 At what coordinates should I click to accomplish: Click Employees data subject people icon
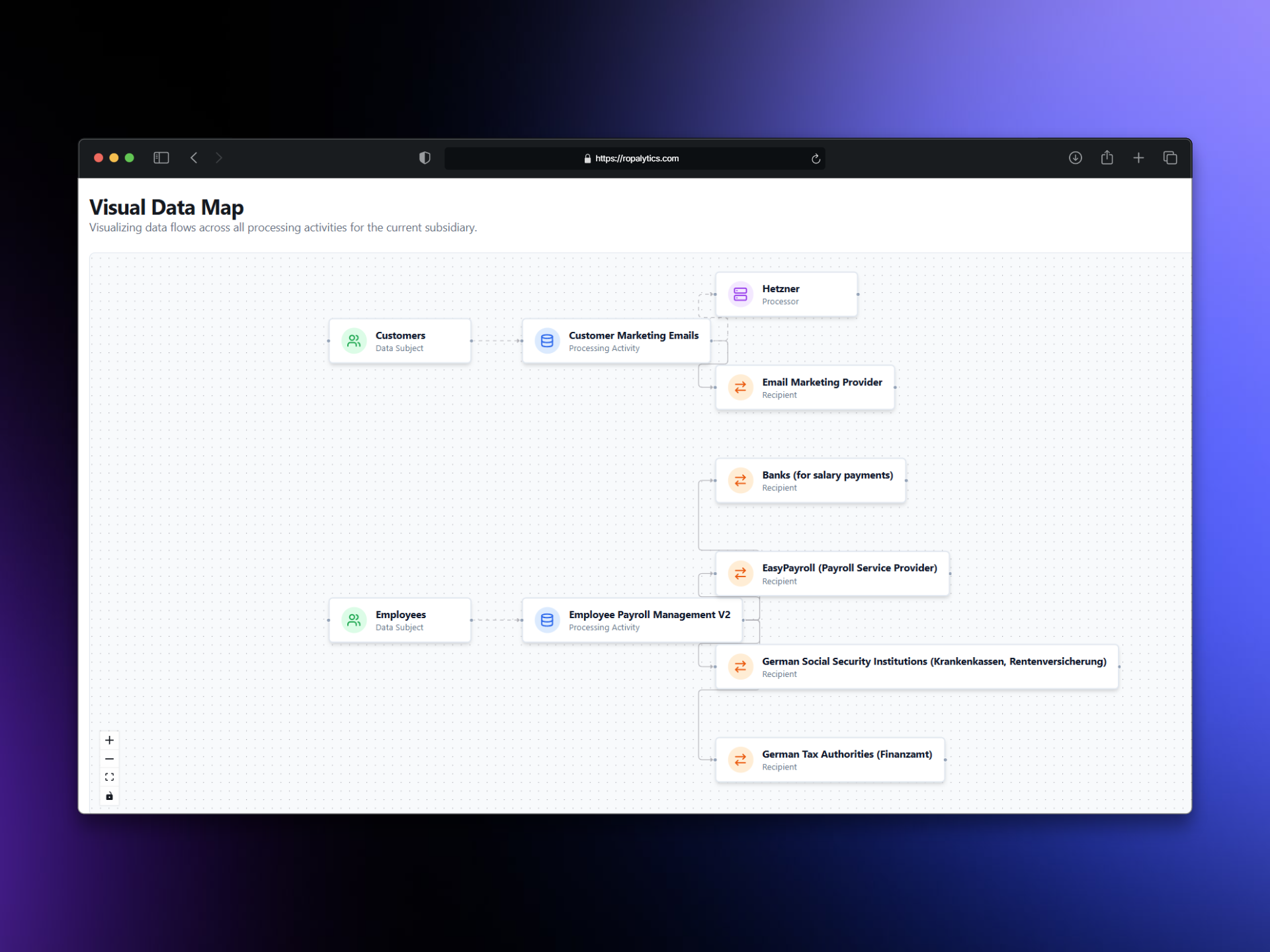[354, 620]
